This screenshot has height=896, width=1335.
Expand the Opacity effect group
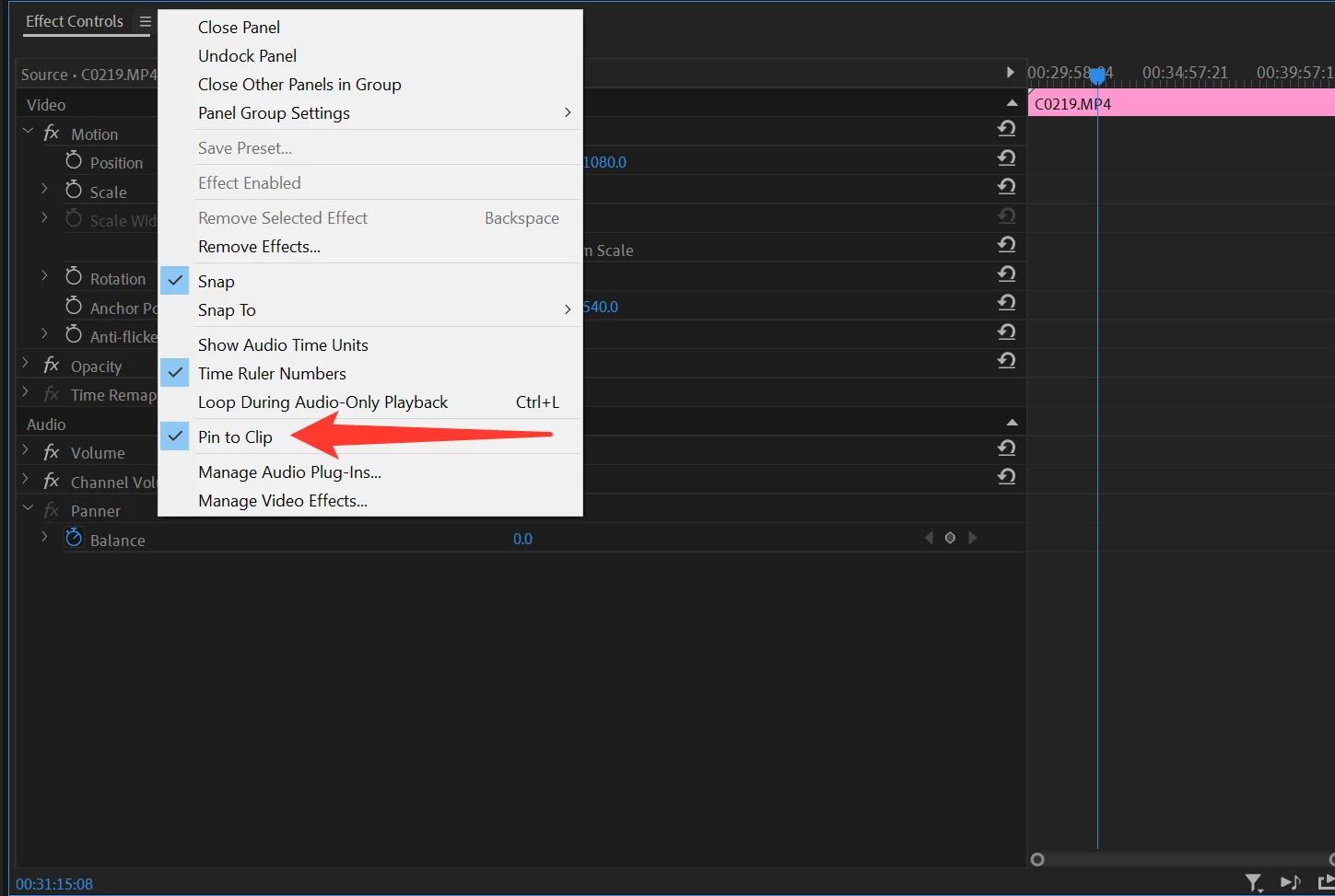26,365
